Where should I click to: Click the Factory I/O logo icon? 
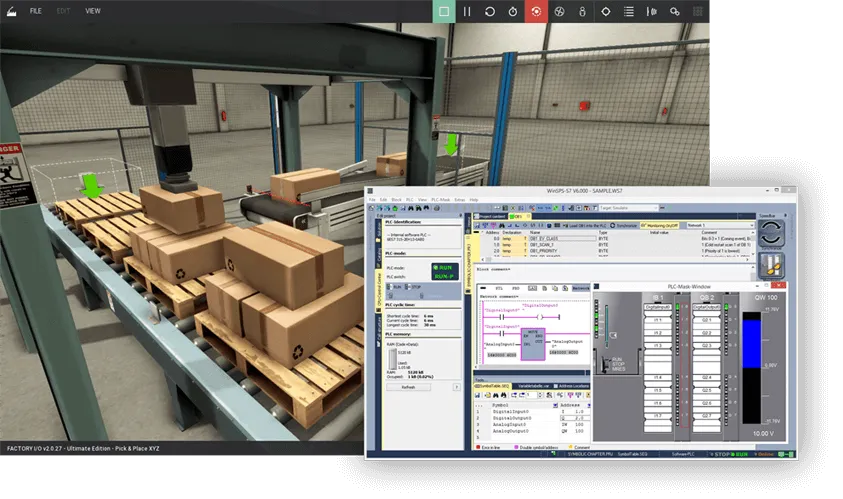point(11,11)
